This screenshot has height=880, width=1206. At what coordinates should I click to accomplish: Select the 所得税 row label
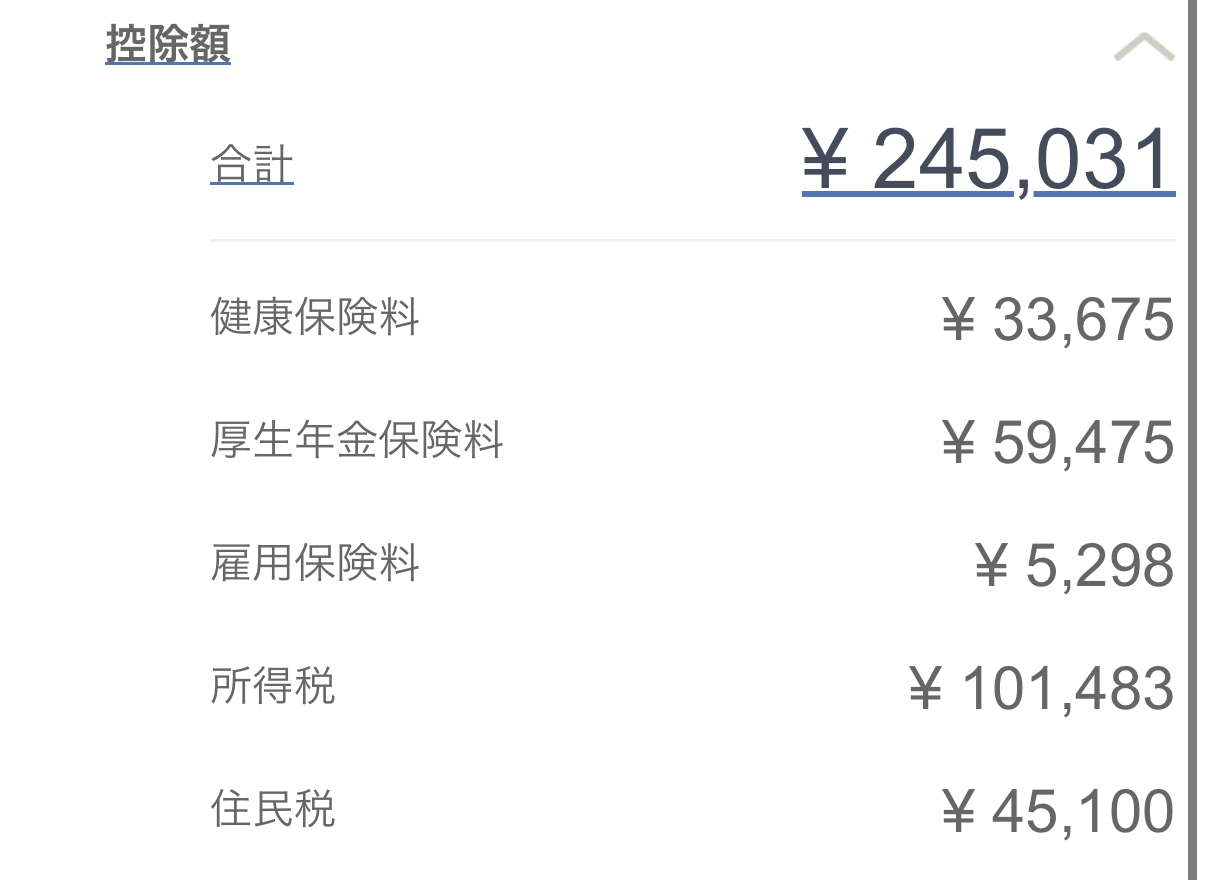(273, 686)
